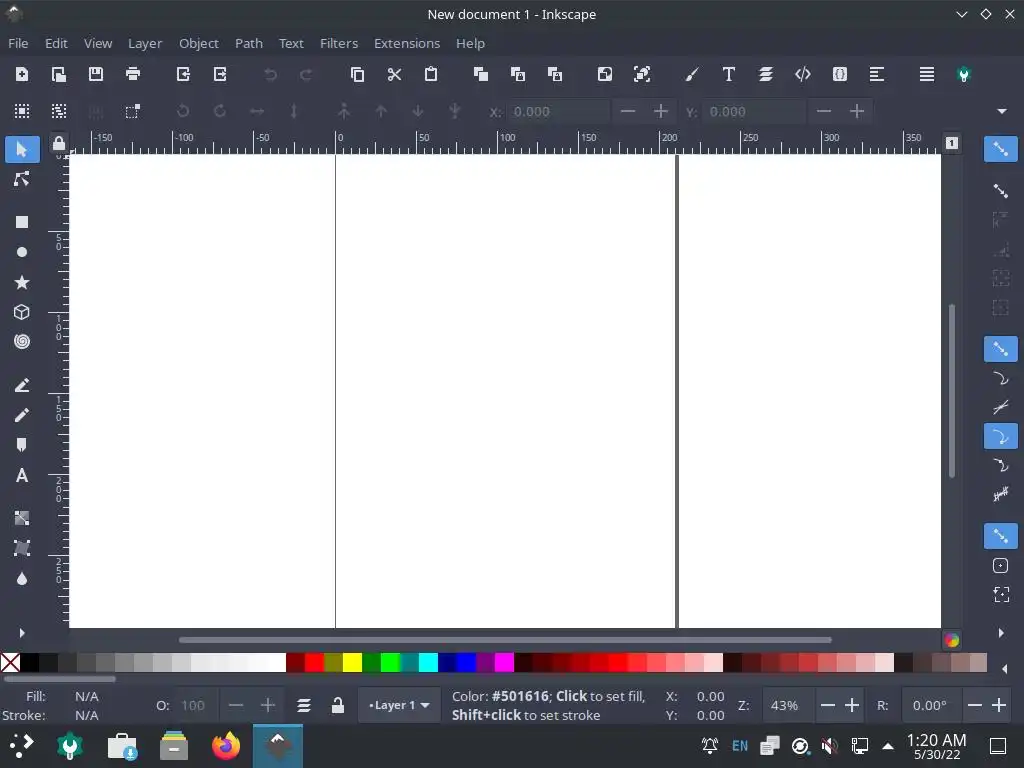Click the zoom percentage field
The height and width of the screenshot is (768, 1024).
coord(786,705)
